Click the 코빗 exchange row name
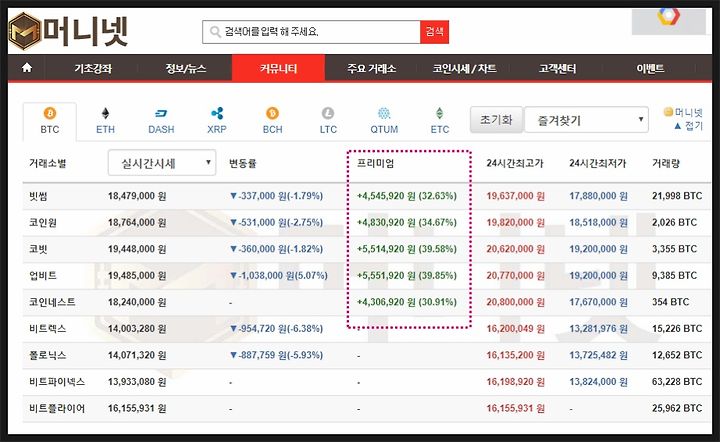Image resolution: width=720 pixels, height=442 pixels. [38, 249]
